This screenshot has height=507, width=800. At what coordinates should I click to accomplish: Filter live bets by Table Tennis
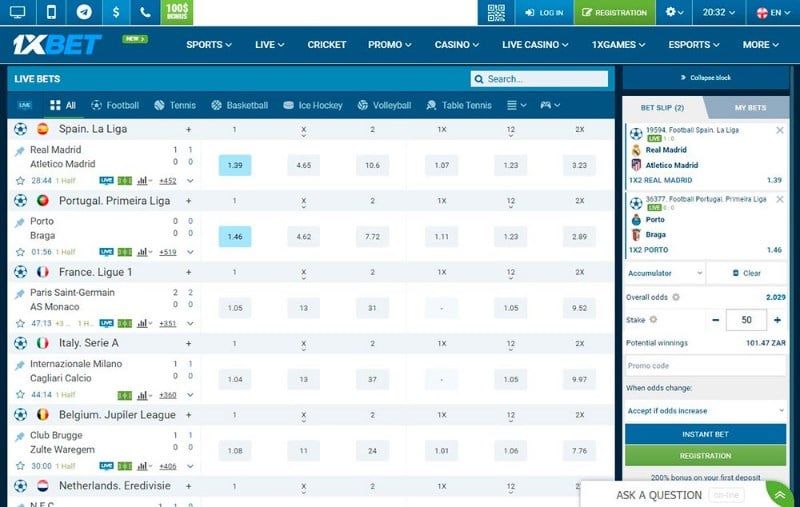[x=459, y=105]
